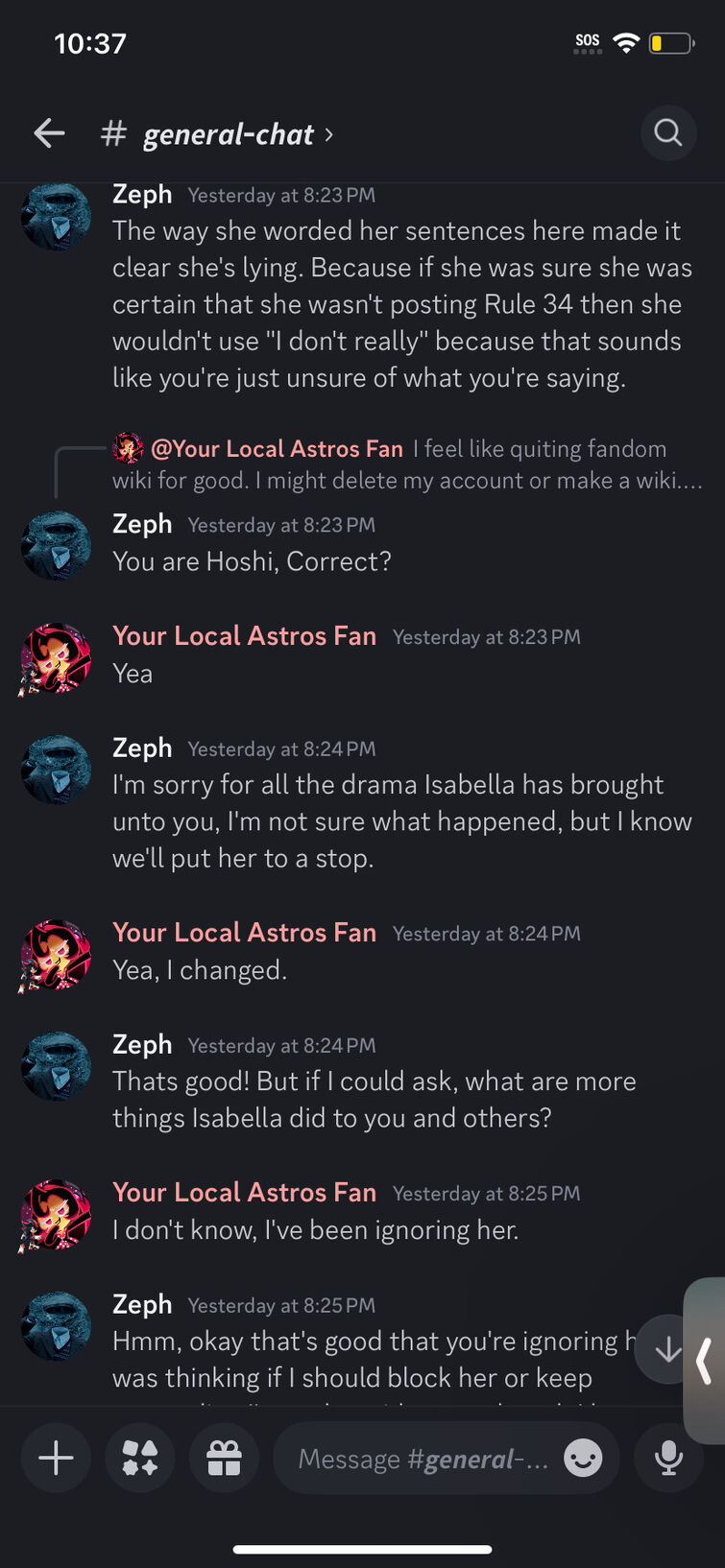
Task: Open Zeph's avatar beside Isabella drama message
Action: [56, 770]
